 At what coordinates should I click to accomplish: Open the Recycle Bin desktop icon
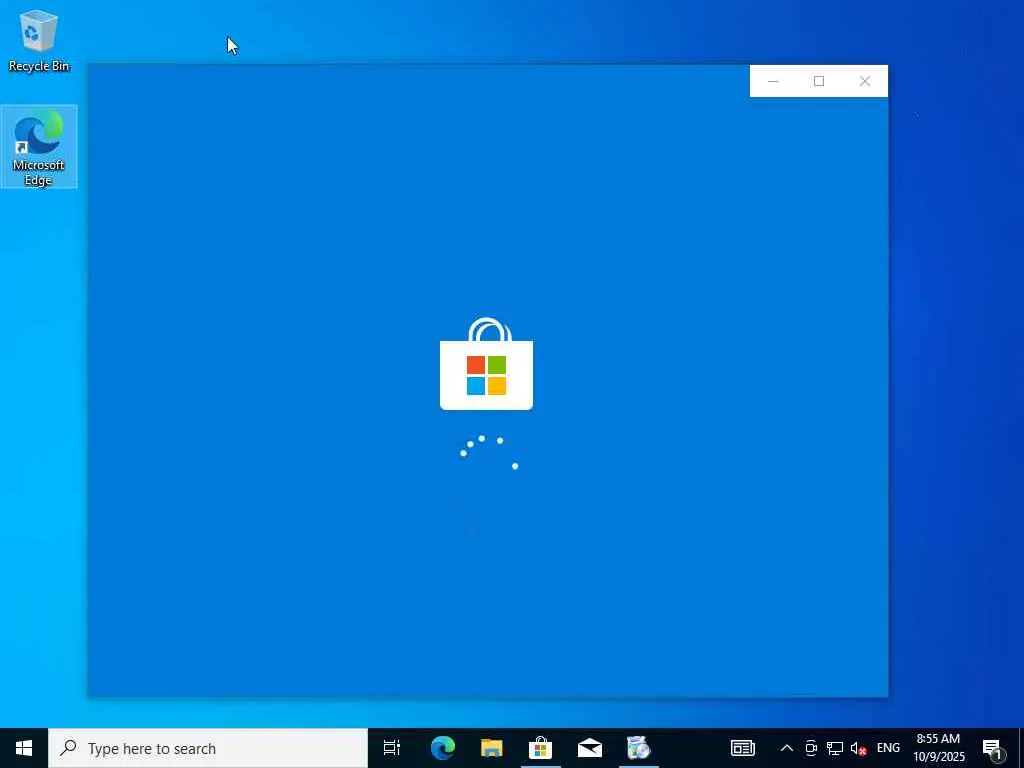pos(39,40)
